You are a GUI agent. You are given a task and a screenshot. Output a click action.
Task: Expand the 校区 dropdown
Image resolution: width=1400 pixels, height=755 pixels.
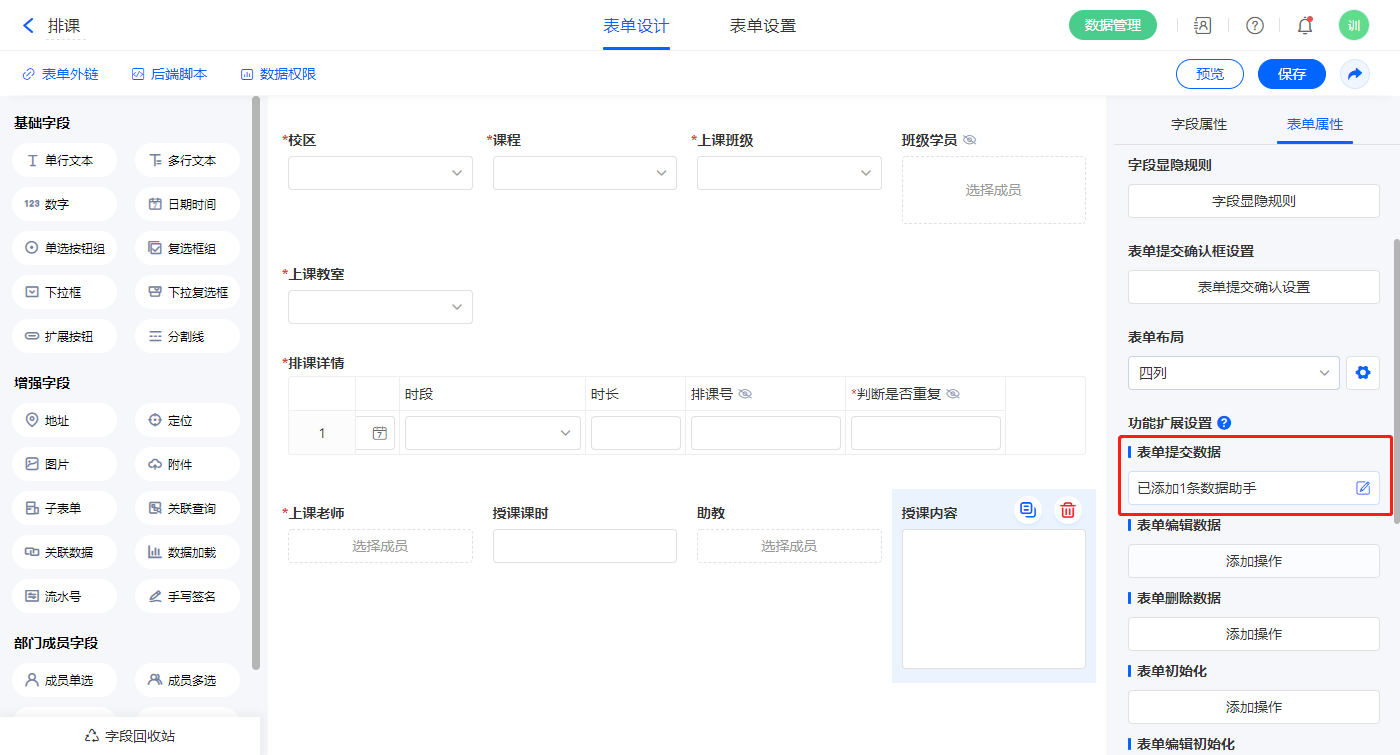click(380, 173)
